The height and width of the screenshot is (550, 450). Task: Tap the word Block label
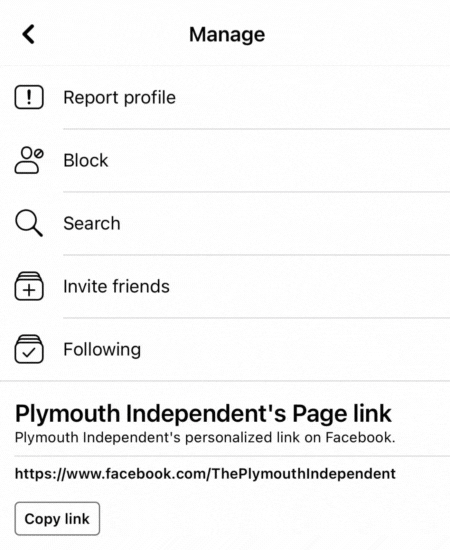(86, 161)
